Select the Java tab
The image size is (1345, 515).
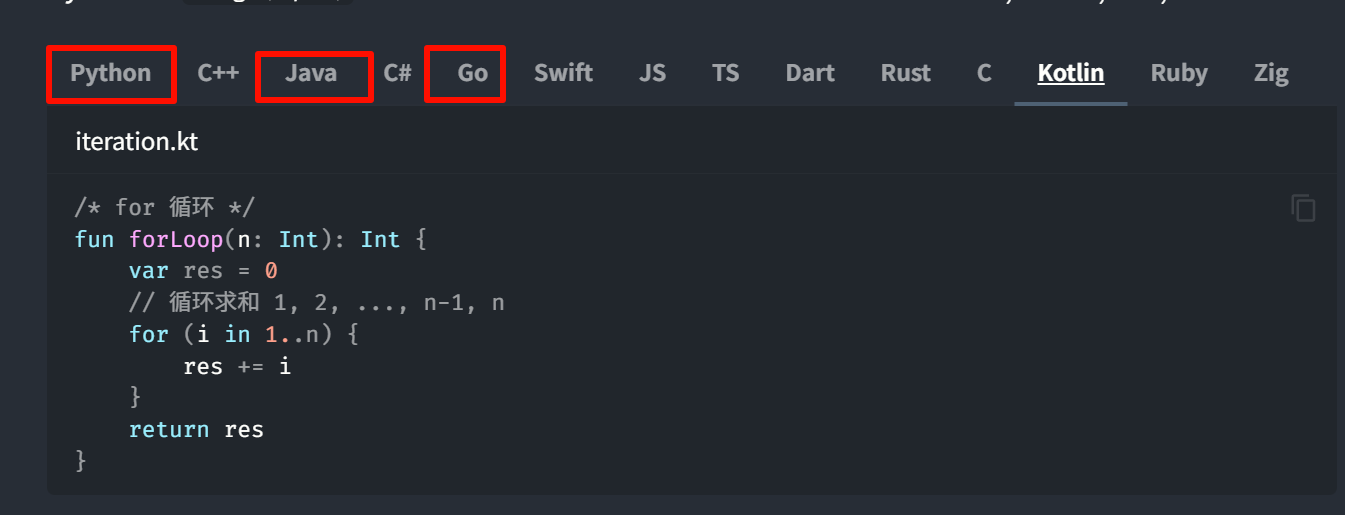(x=311, y=73)
